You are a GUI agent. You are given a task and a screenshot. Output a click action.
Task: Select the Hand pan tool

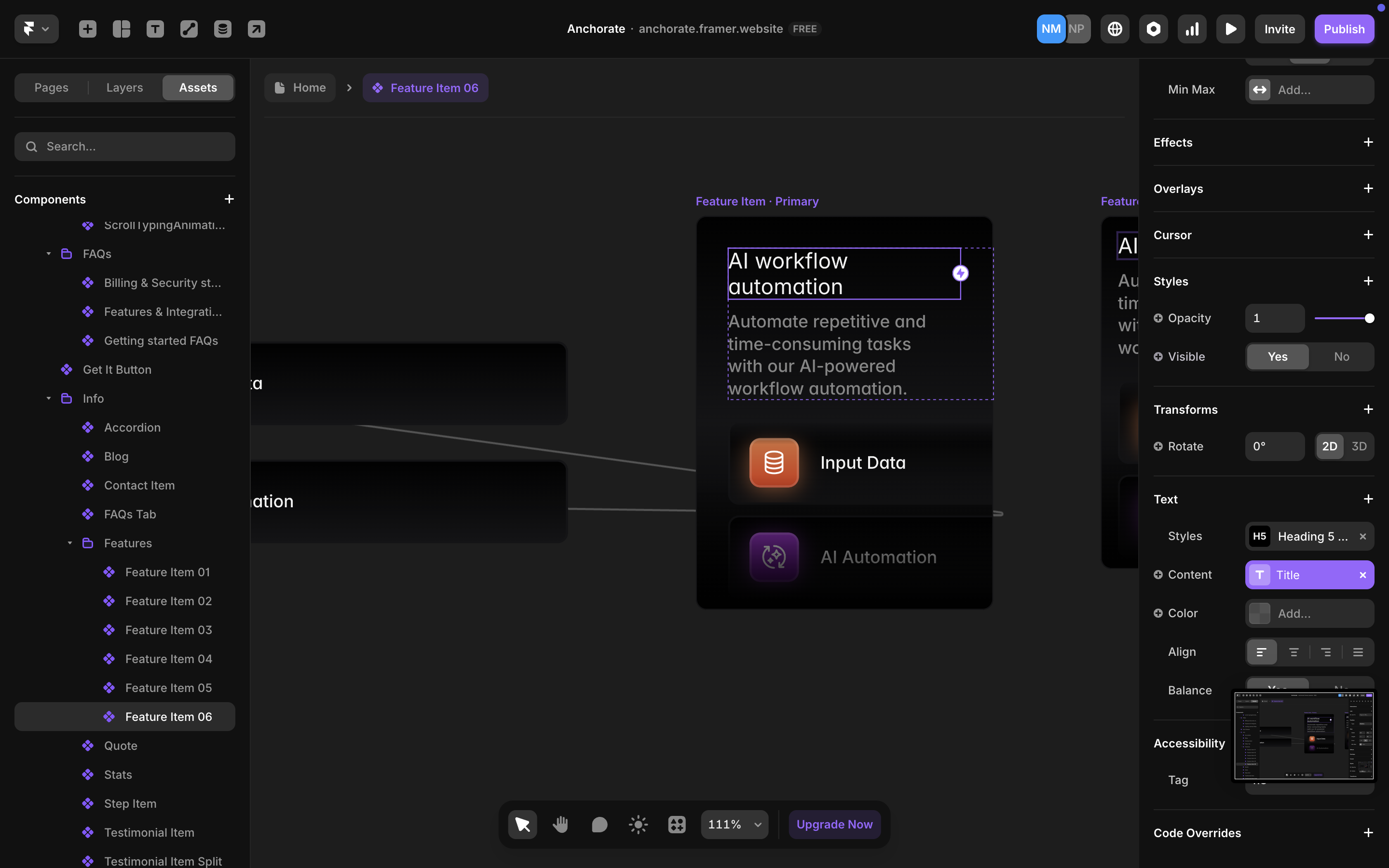click(x=561, y=824)
